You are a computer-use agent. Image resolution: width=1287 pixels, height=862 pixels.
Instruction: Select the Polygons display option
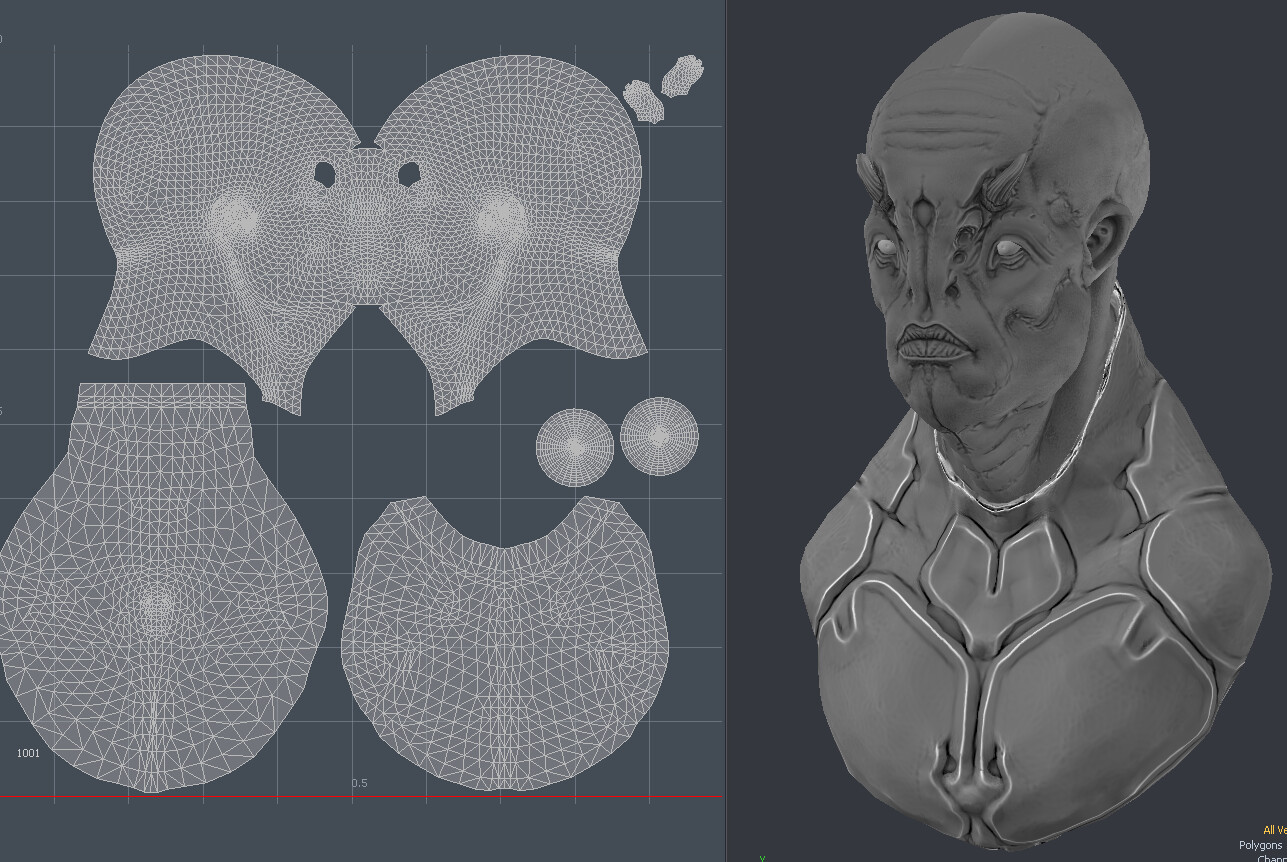coord(1260,845)
